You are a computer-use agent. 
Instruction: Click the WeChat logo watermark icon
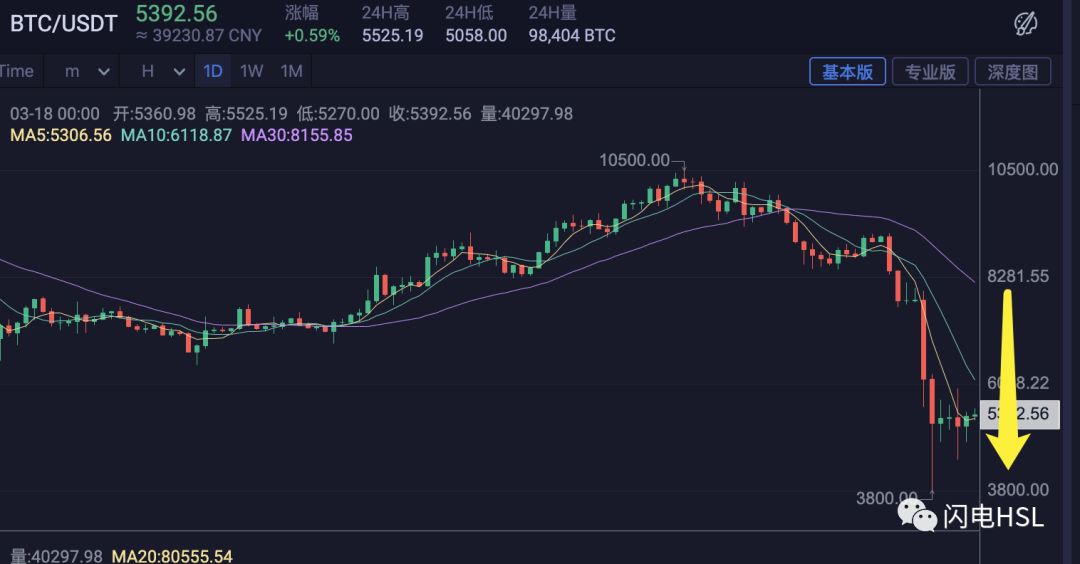[916, 514]
